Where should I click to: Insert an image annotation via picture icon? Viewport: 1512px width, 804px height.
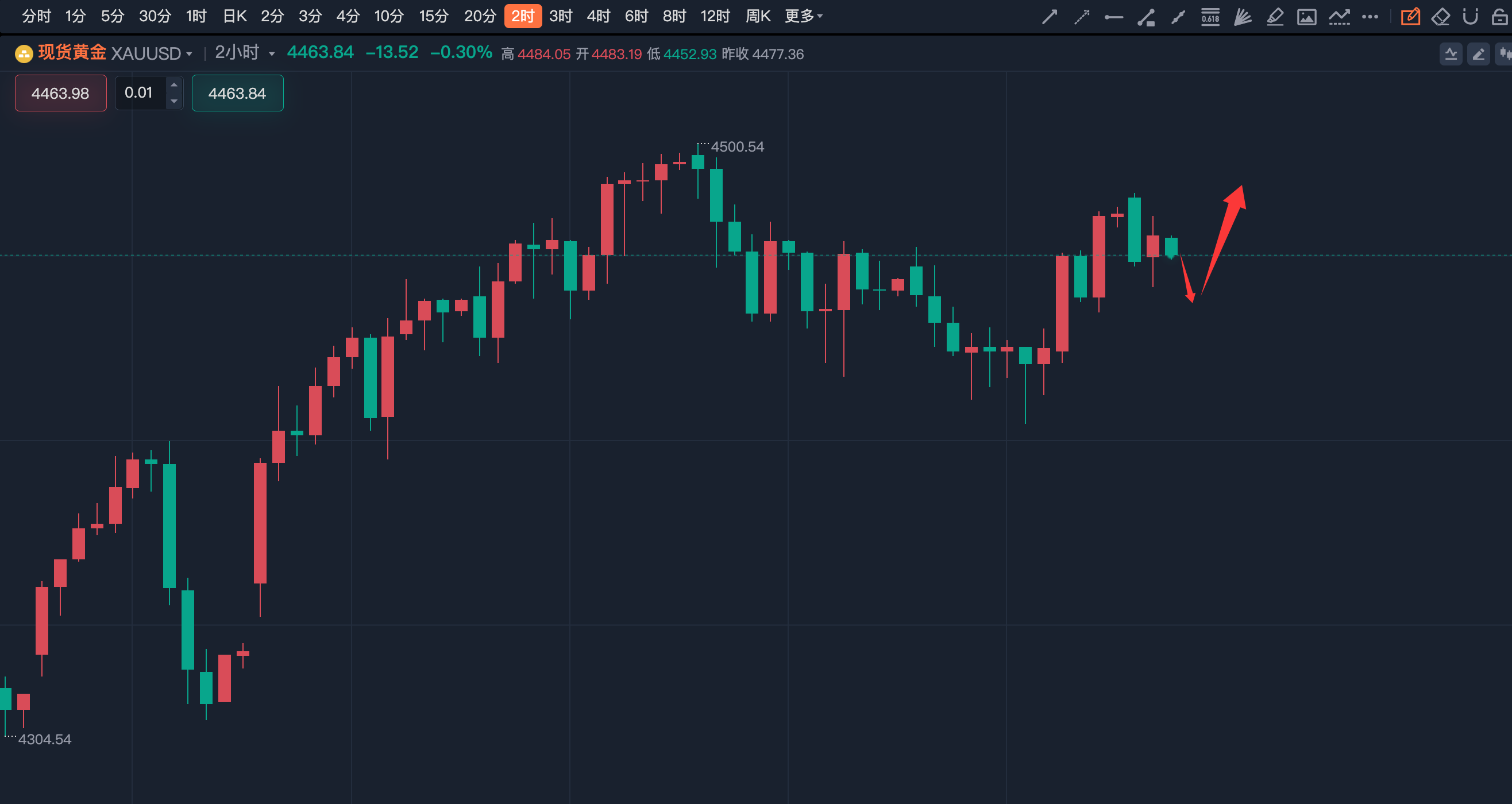[1306, 17]
